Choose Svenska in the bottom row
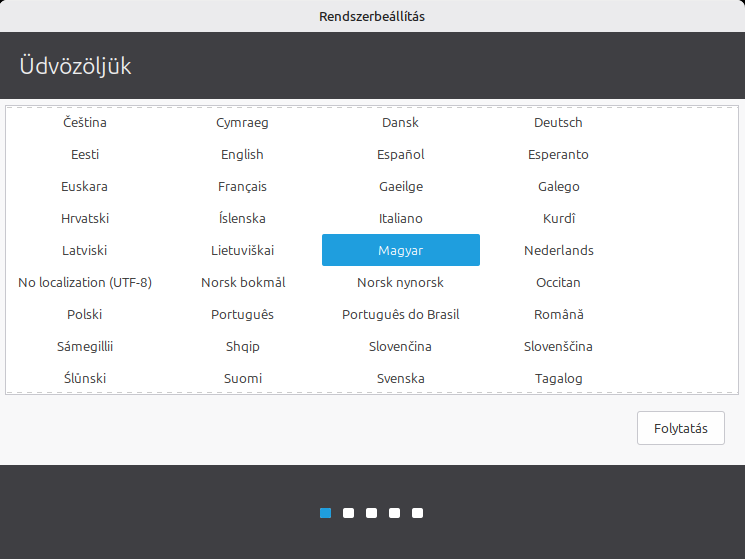745x559 pixels. click(400, 378)
